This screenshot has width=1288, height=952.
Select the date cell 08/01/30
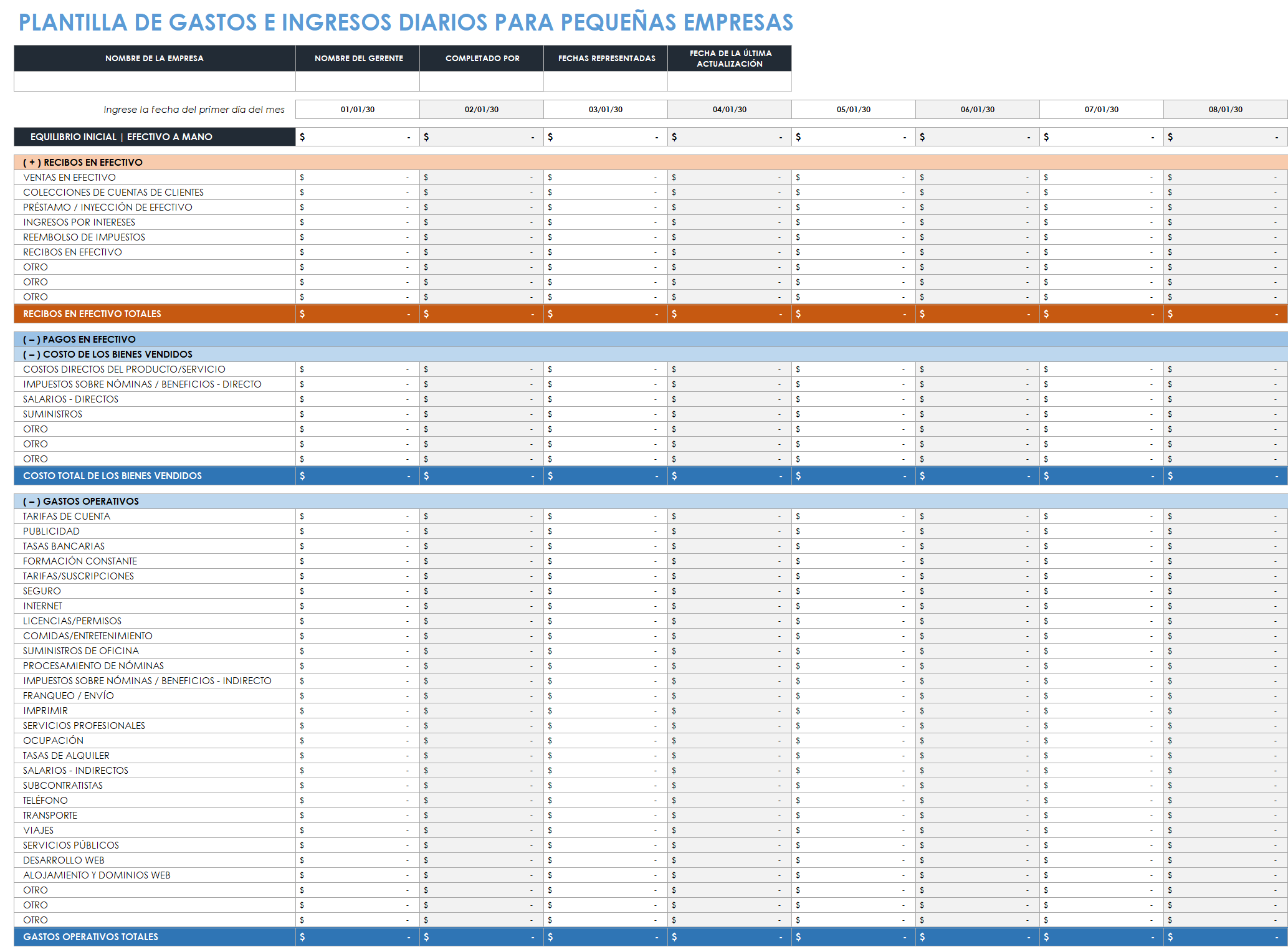tap(1226, 109)
